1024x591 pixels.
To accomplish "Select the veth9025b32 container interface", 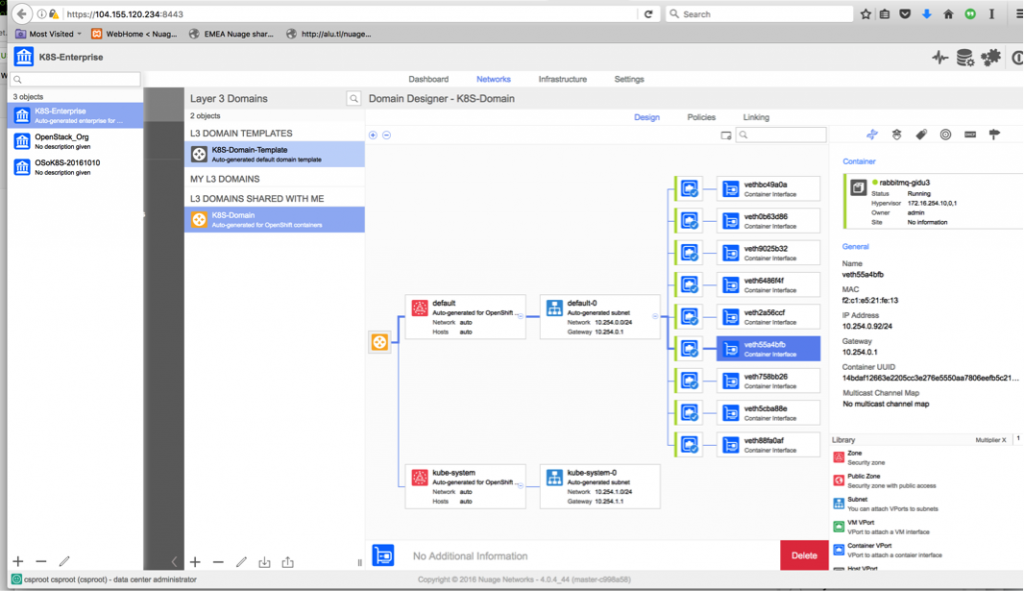I will tap(769, 253).
